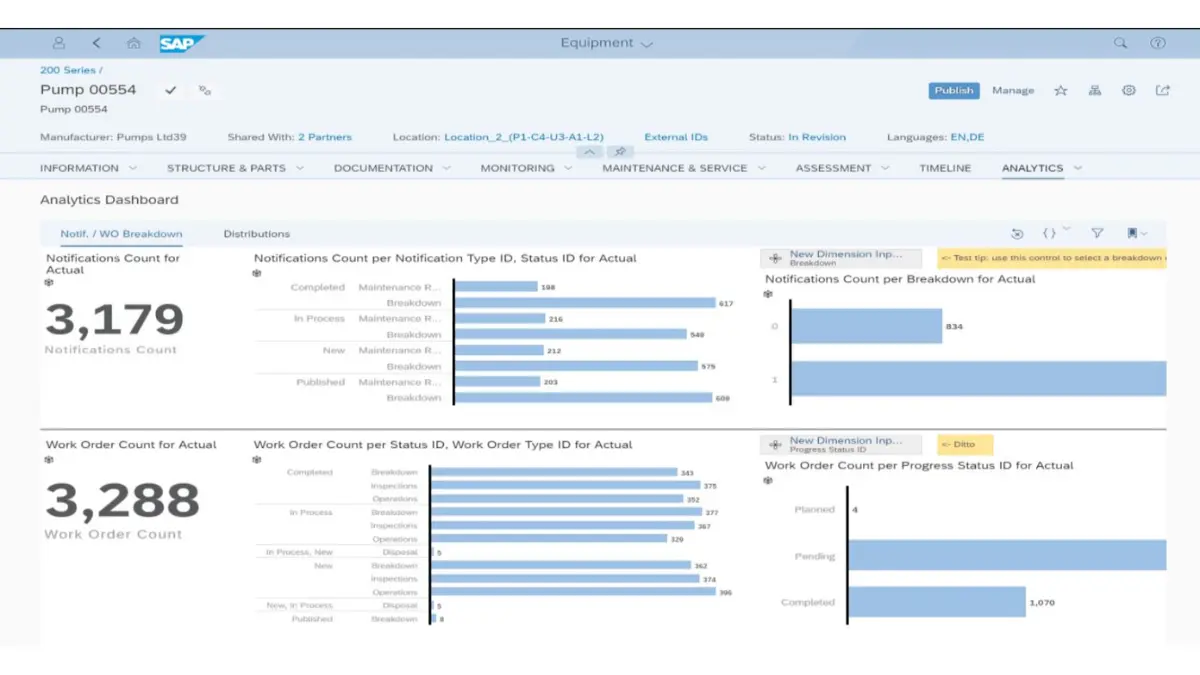Open the filter options for the dashboard
The height and width of the screenshot is (675, 1200).
click(x=1097, y=233)
